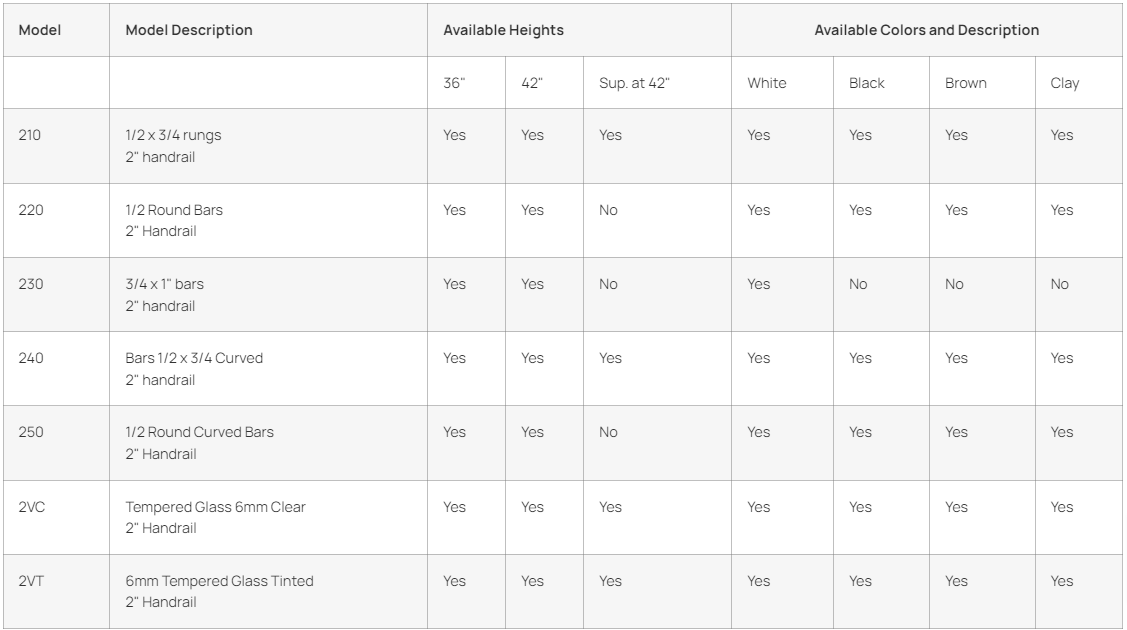Image resolution: width=1127 pixels, height=630 pixels.
Task: Select the Sup. at 42" subheader
Action: (634, 83)
